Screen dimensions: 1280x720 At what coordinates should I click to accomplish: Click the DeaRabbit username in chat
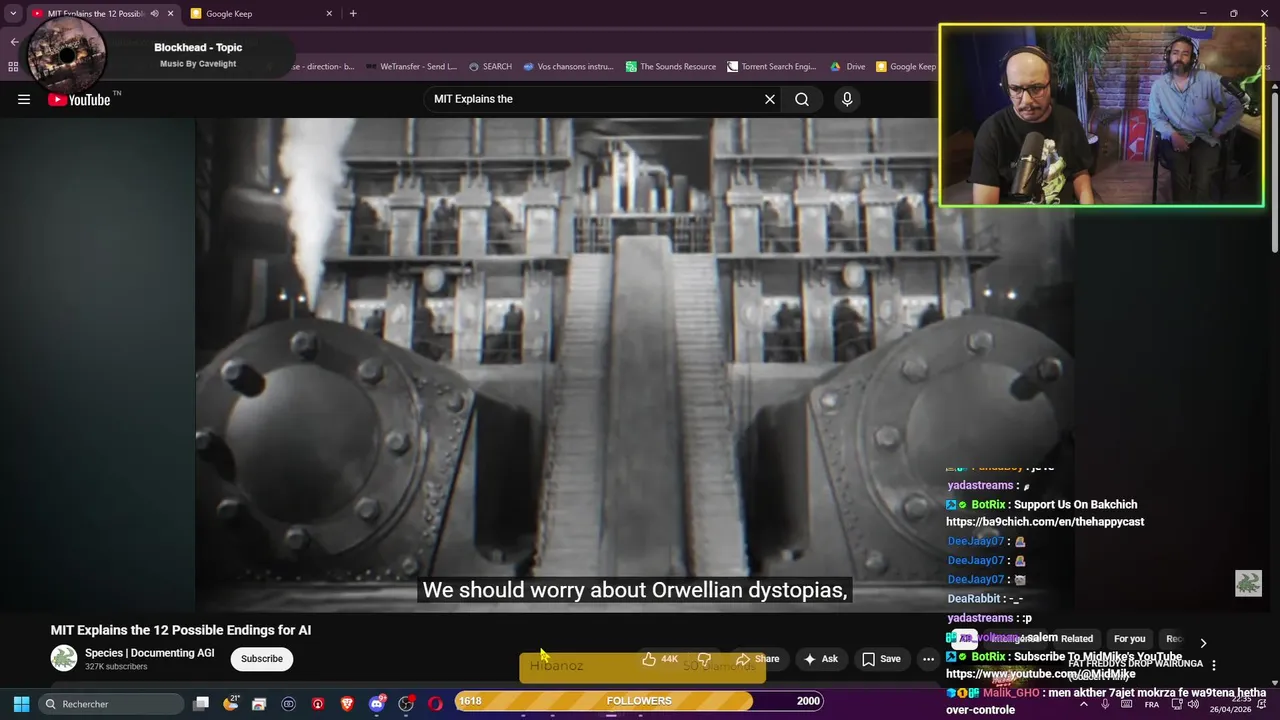(974, 599)
